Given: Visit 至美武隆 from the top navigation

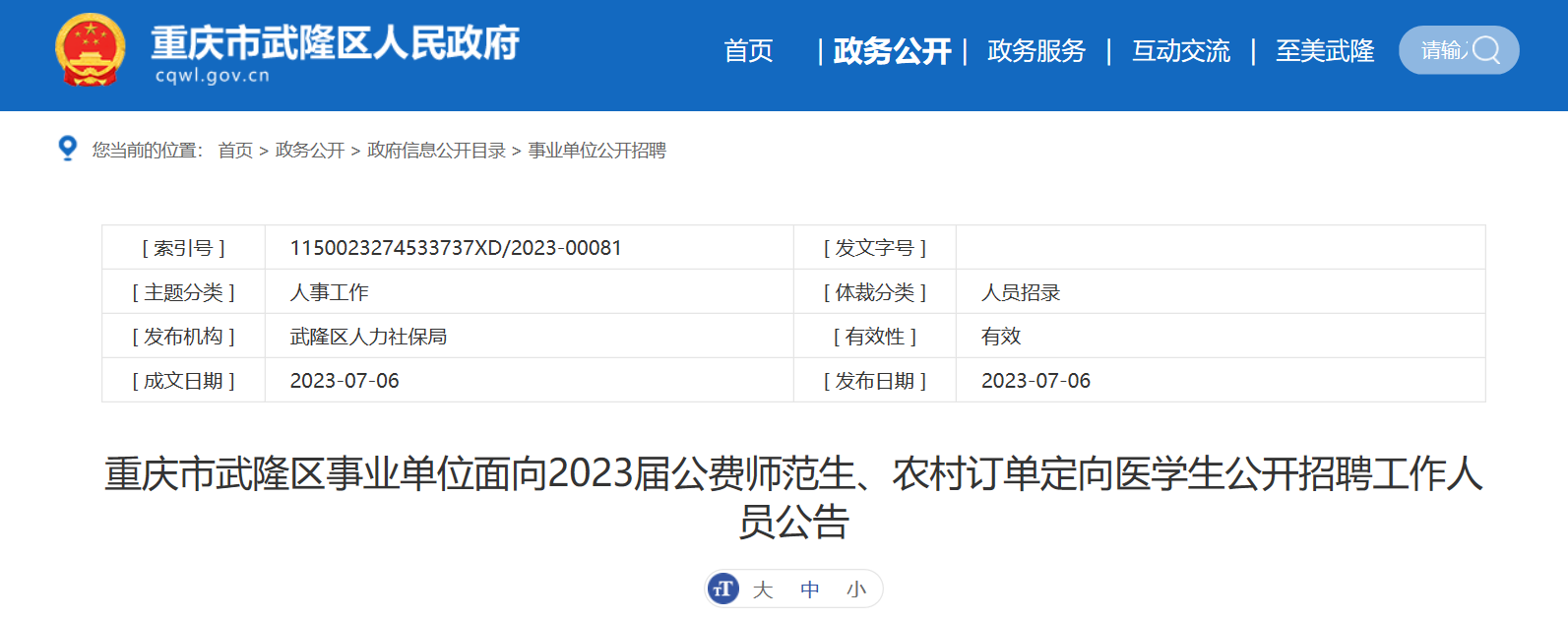Looking at the screenshot, I should (x=1325, y=51).
